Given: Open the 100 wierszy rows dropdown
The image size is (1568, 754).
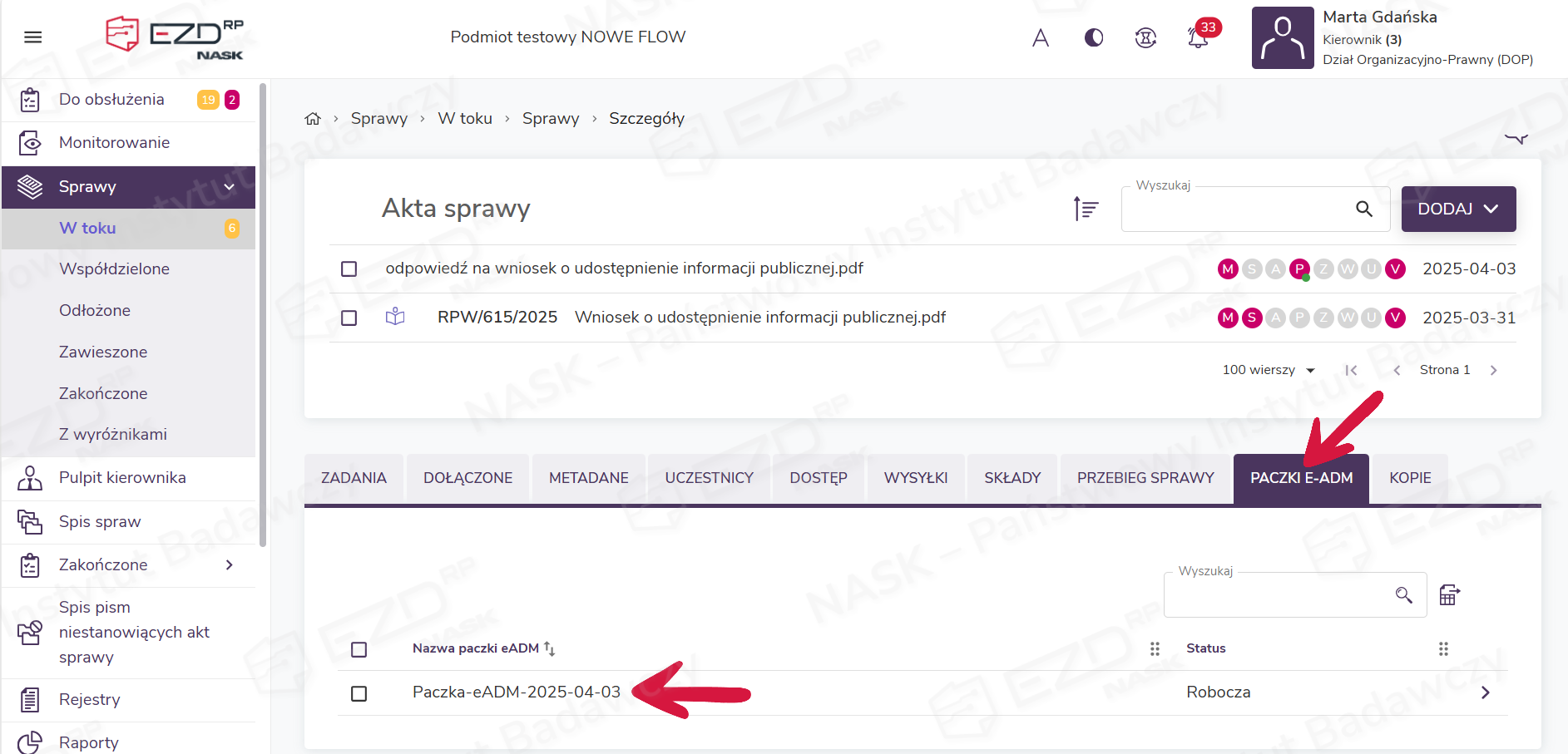Looking at the screenshot, I should tap(1268, 370).
